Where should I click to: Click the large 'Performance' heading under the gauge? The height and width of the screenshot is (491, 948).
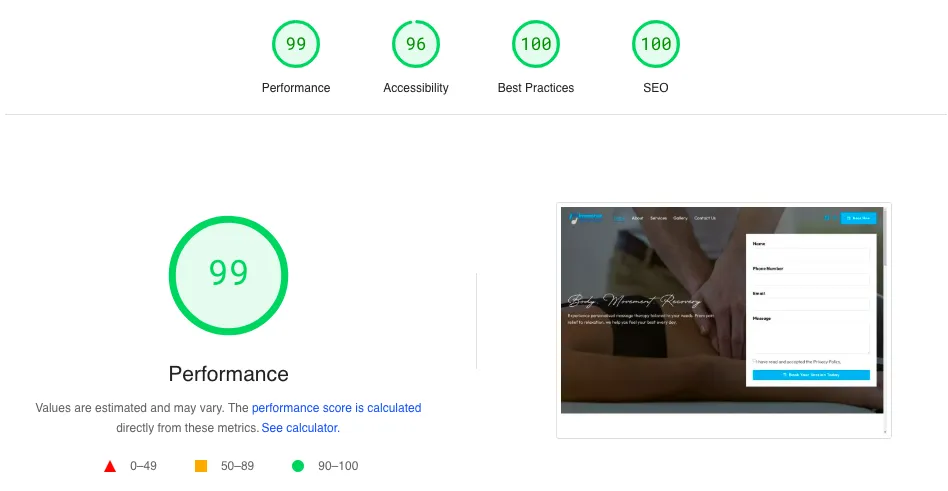[x=229, y=374]
